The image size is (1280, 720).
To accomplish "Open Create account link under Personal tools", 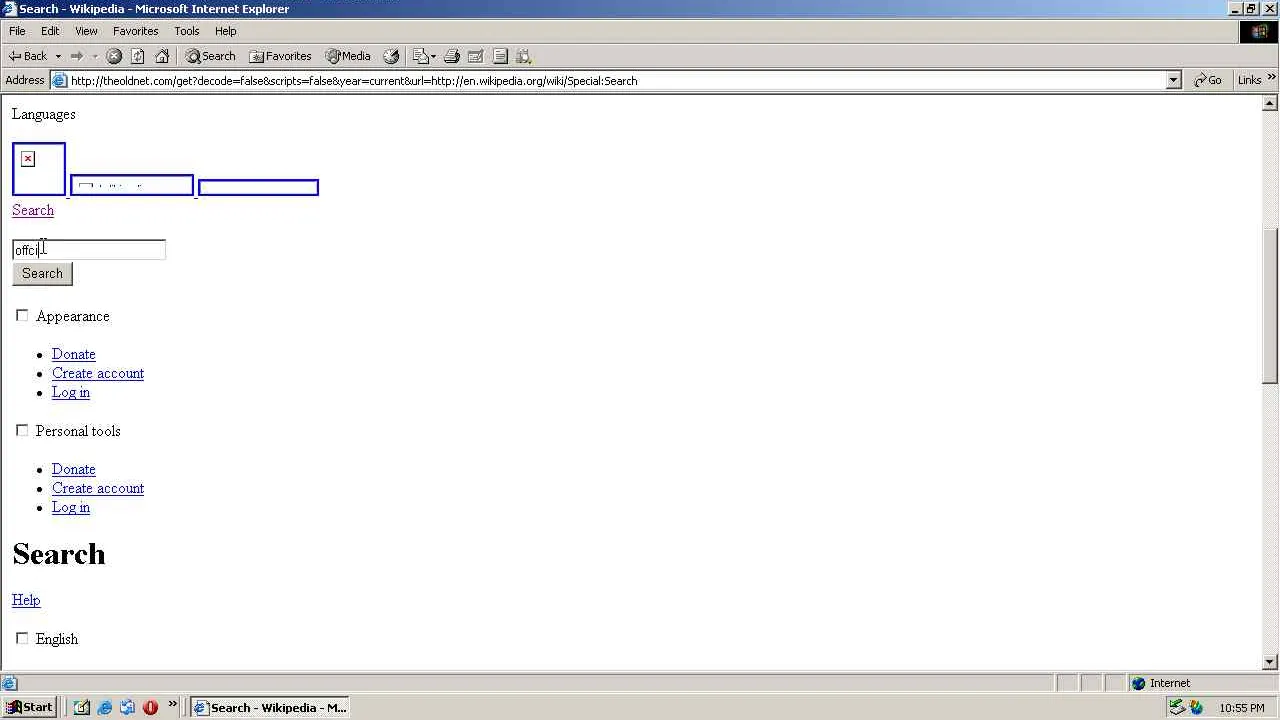I will (x=98, y=488).
